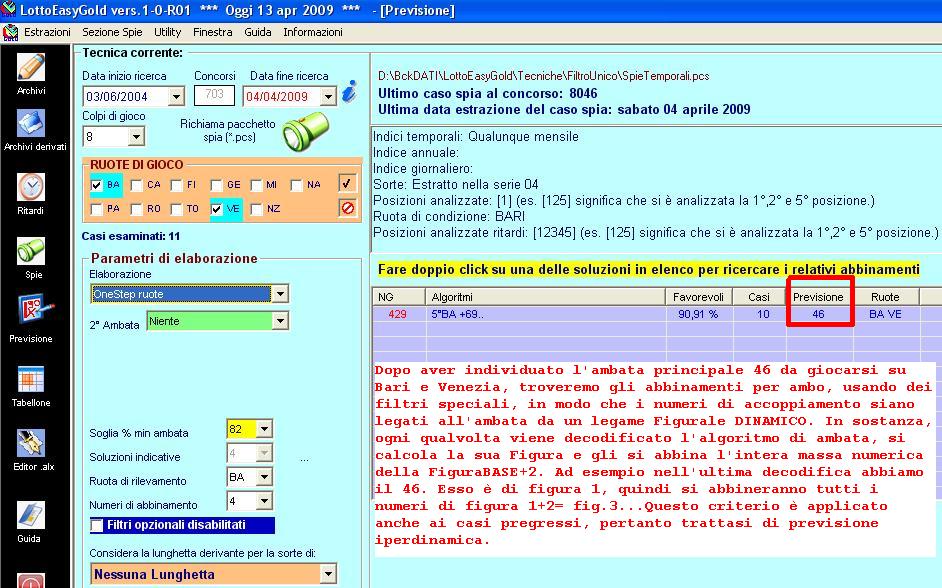Open the Guida menu

pyautogui.click(x=258, y=32)
